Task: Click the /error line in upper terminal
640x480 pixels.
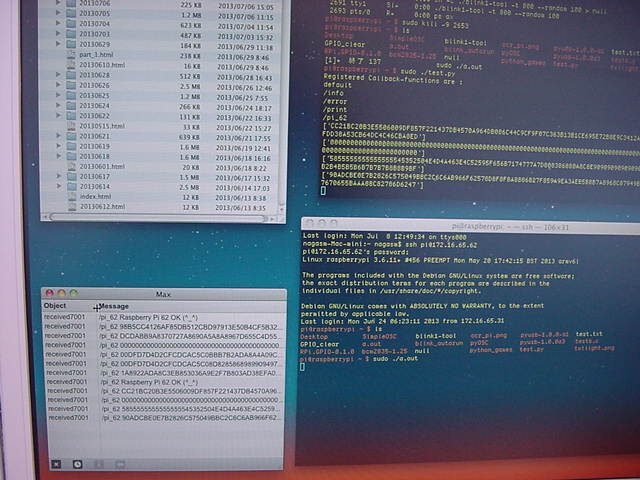Action: 335,101
